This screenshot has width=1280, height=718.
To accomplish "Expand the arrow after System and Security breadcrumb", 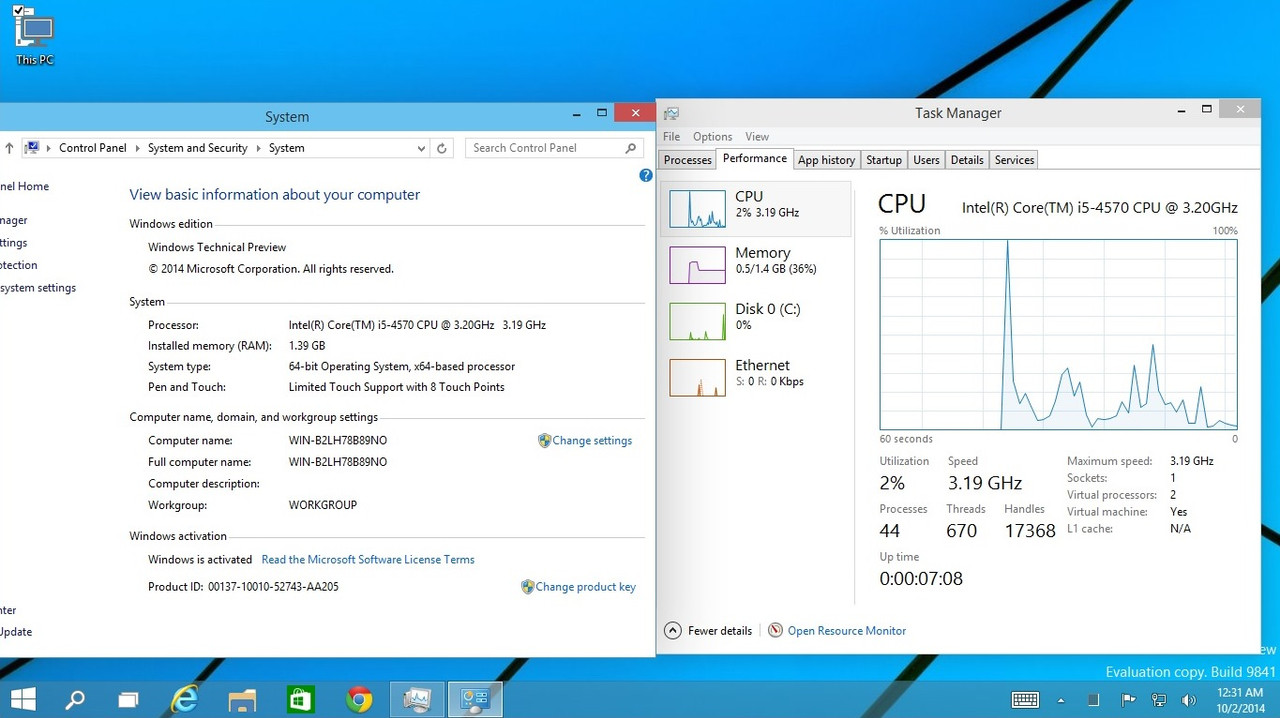I will (258, 148).
